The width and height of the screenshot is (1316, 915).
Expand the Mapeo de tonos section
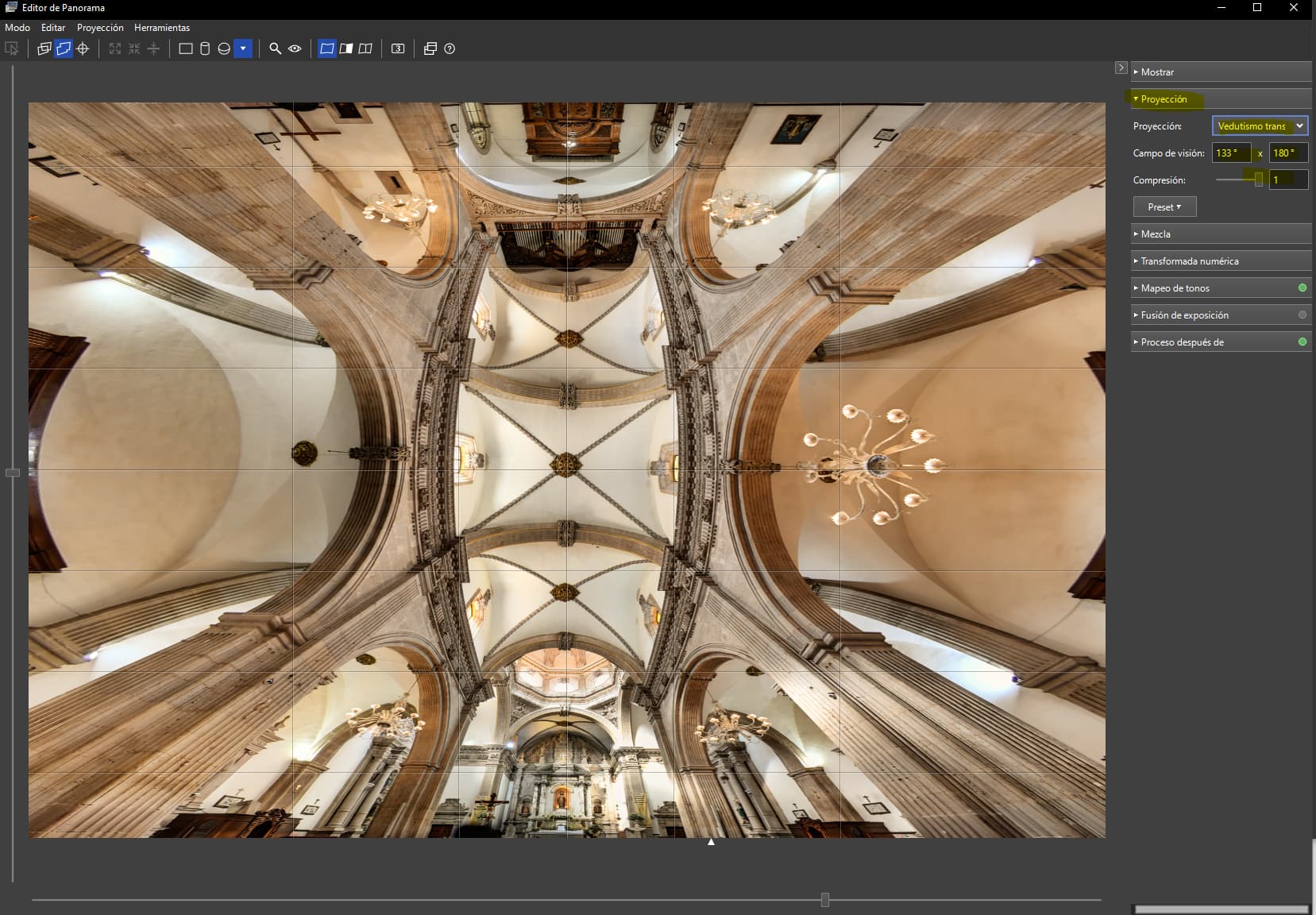(x=1221, y=288)
